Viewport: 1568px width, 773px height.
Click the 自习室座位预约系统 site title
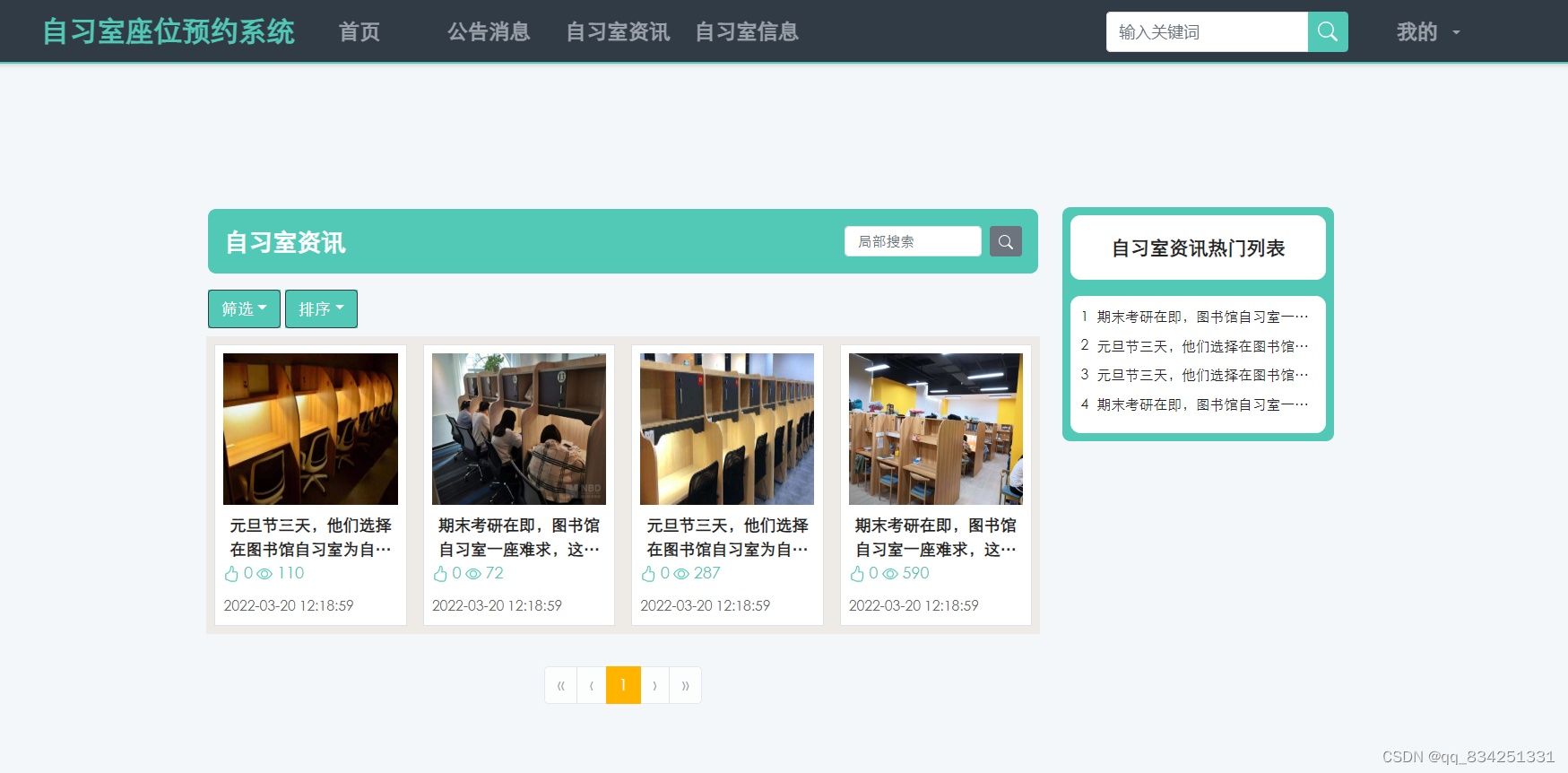[169, 31]
